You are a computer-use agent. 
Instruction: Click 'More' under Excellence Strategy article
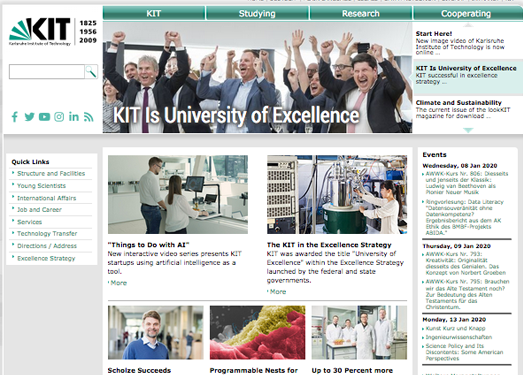point(278,292)
